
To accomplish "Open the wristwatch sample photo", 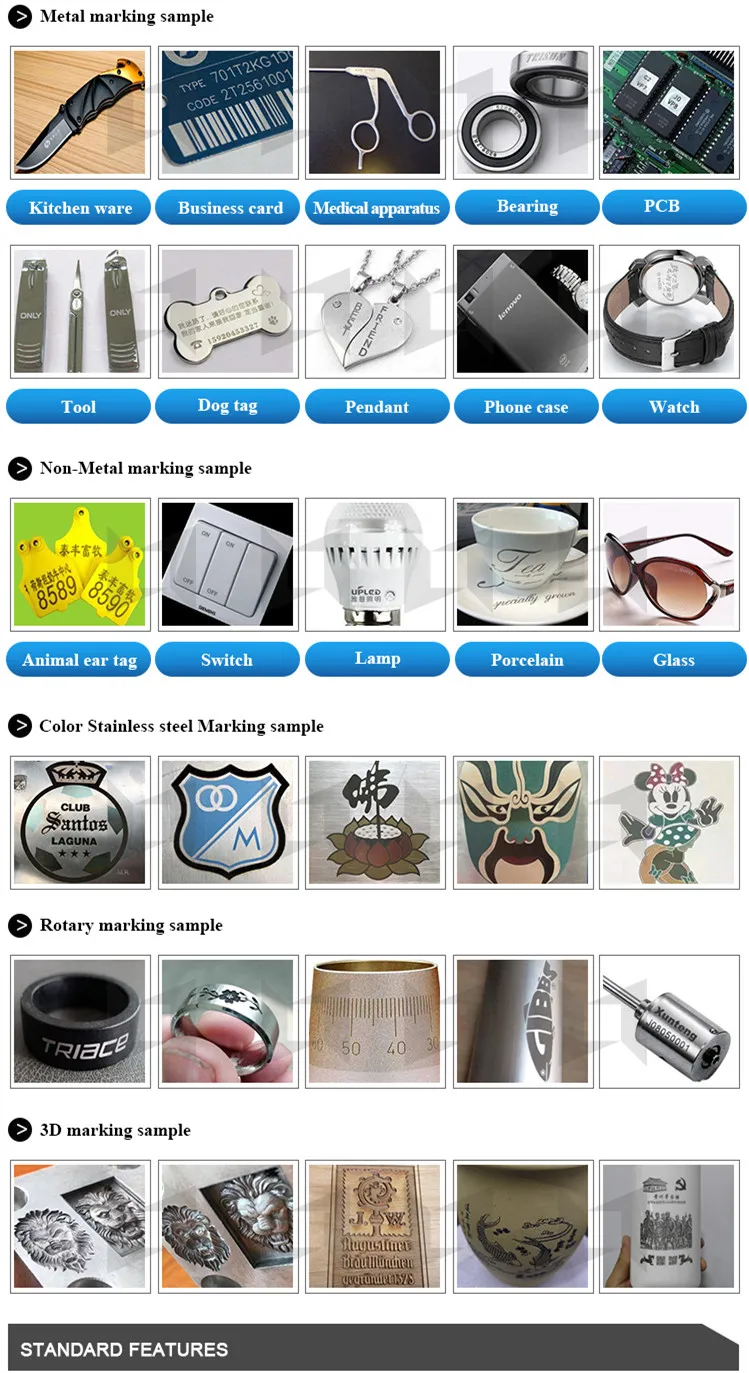I will pos(673,311).
